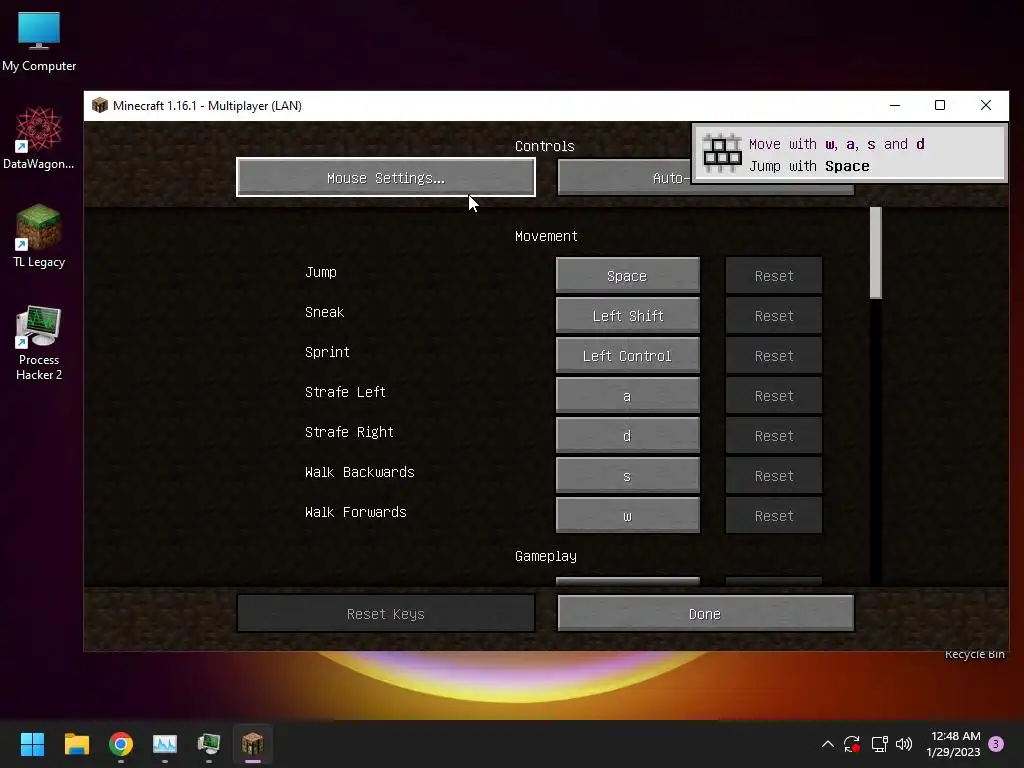
Task: Click the Walk Backwards label
Action: pos(360,472)
